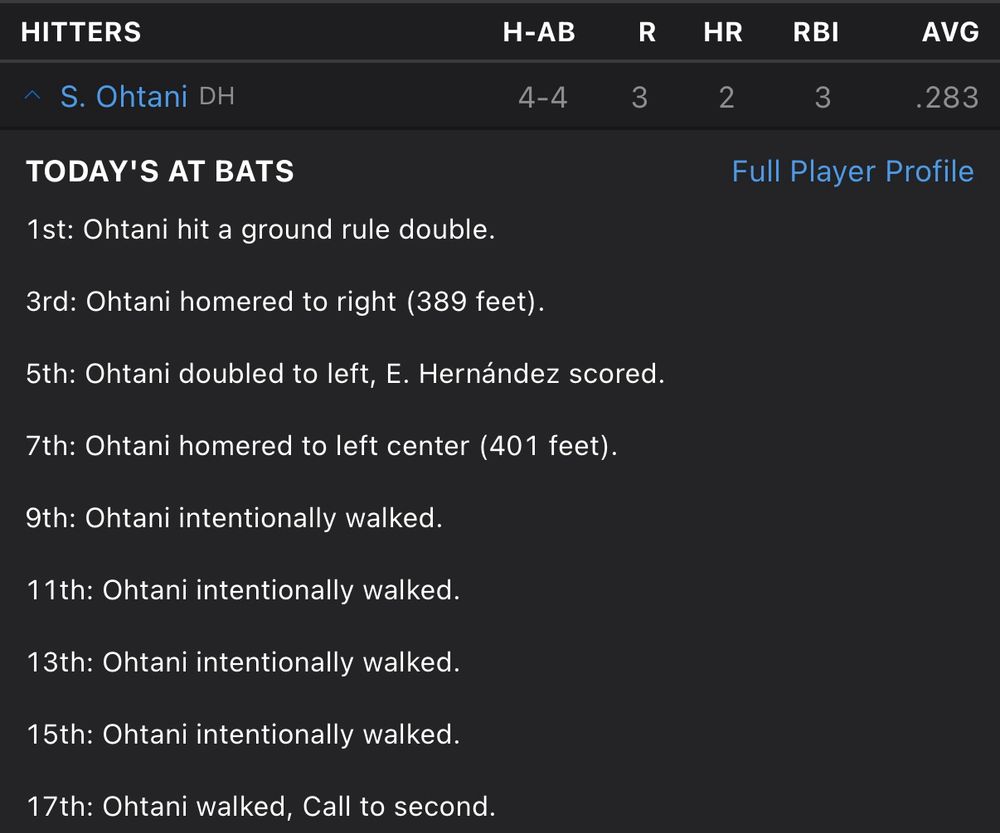Viewport: 1000px width, 833px height.
Task: Click Ohtani's 4-4 hits-at-bats value
Action: pyautogui.click(x=542, y=97)
